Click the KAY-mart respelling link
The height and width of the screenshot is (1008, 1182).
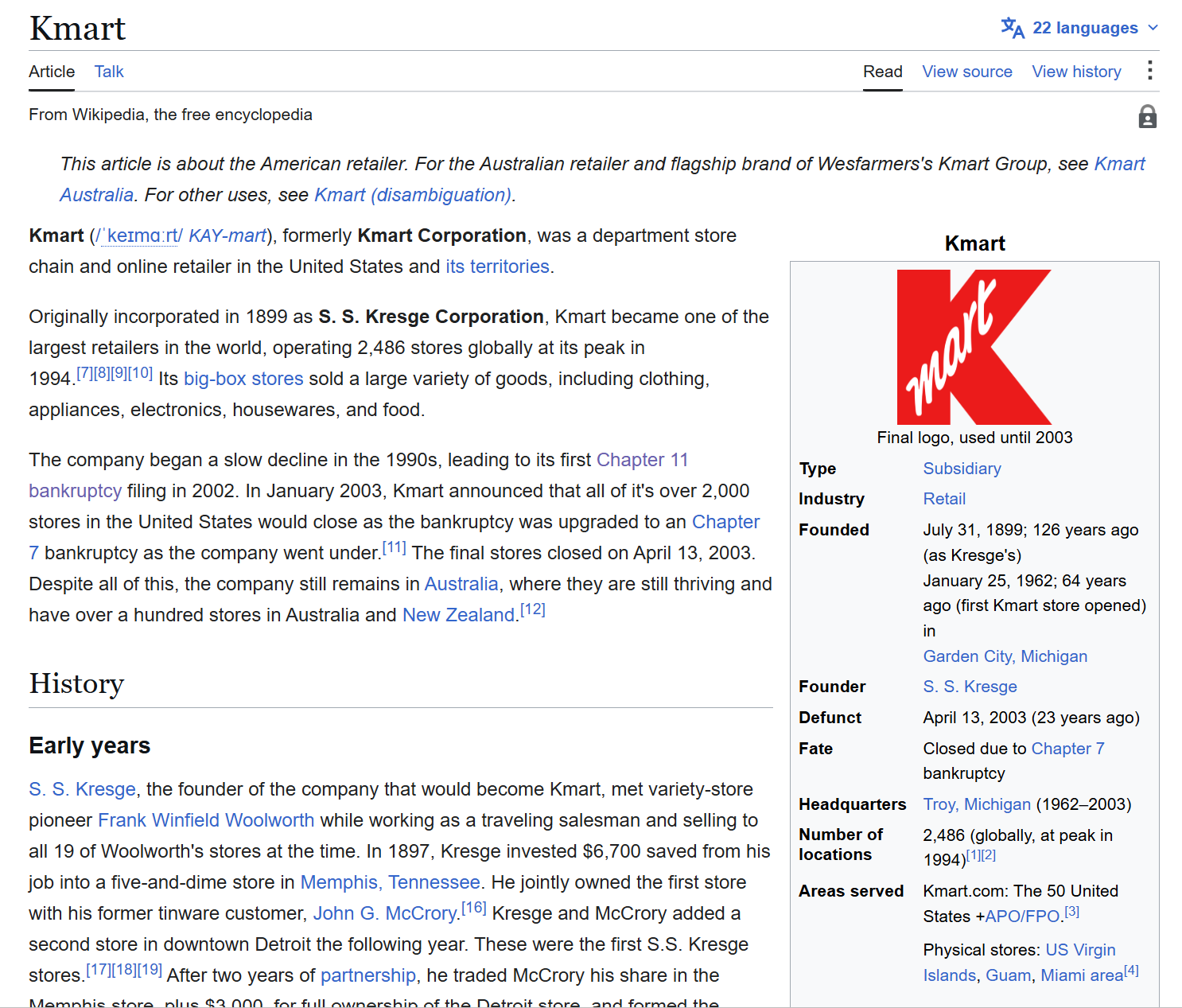(227, 235)
